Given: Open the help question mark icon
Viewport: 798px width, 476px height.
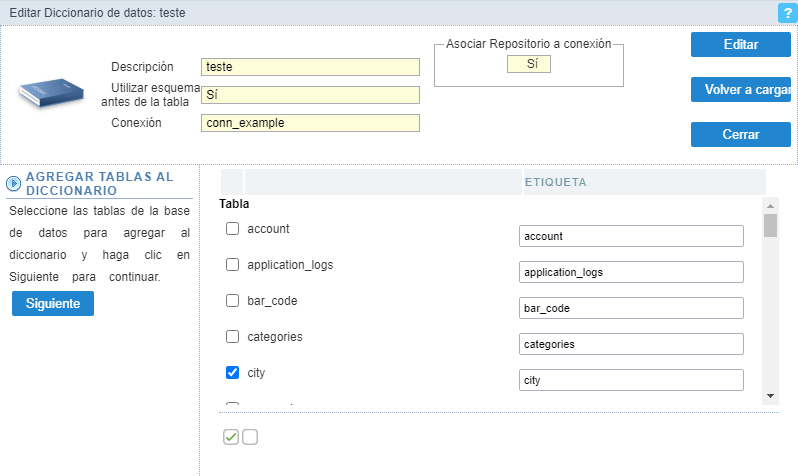Looking at the screenshot, I should click(785, 13).
